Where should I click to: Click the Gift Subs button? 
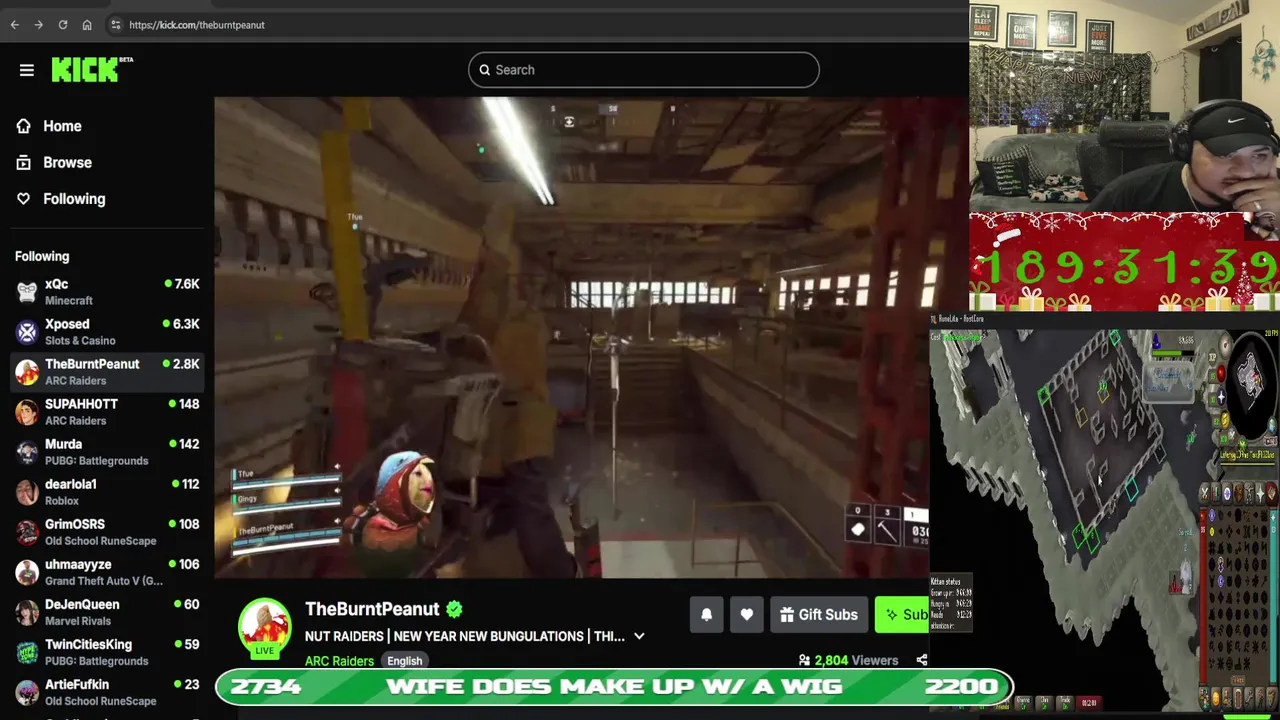coord(818,615)
